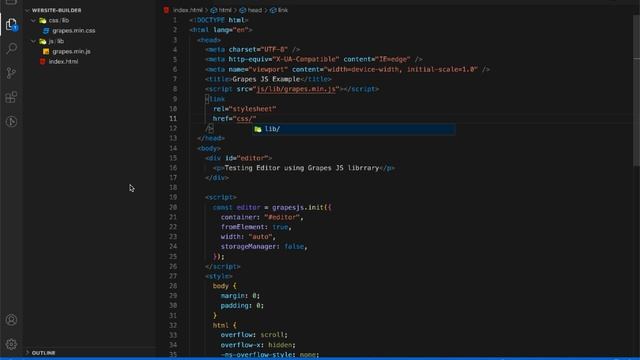
Task: Click the text "Grapes JS Example" in title
Action: (266, 79)
